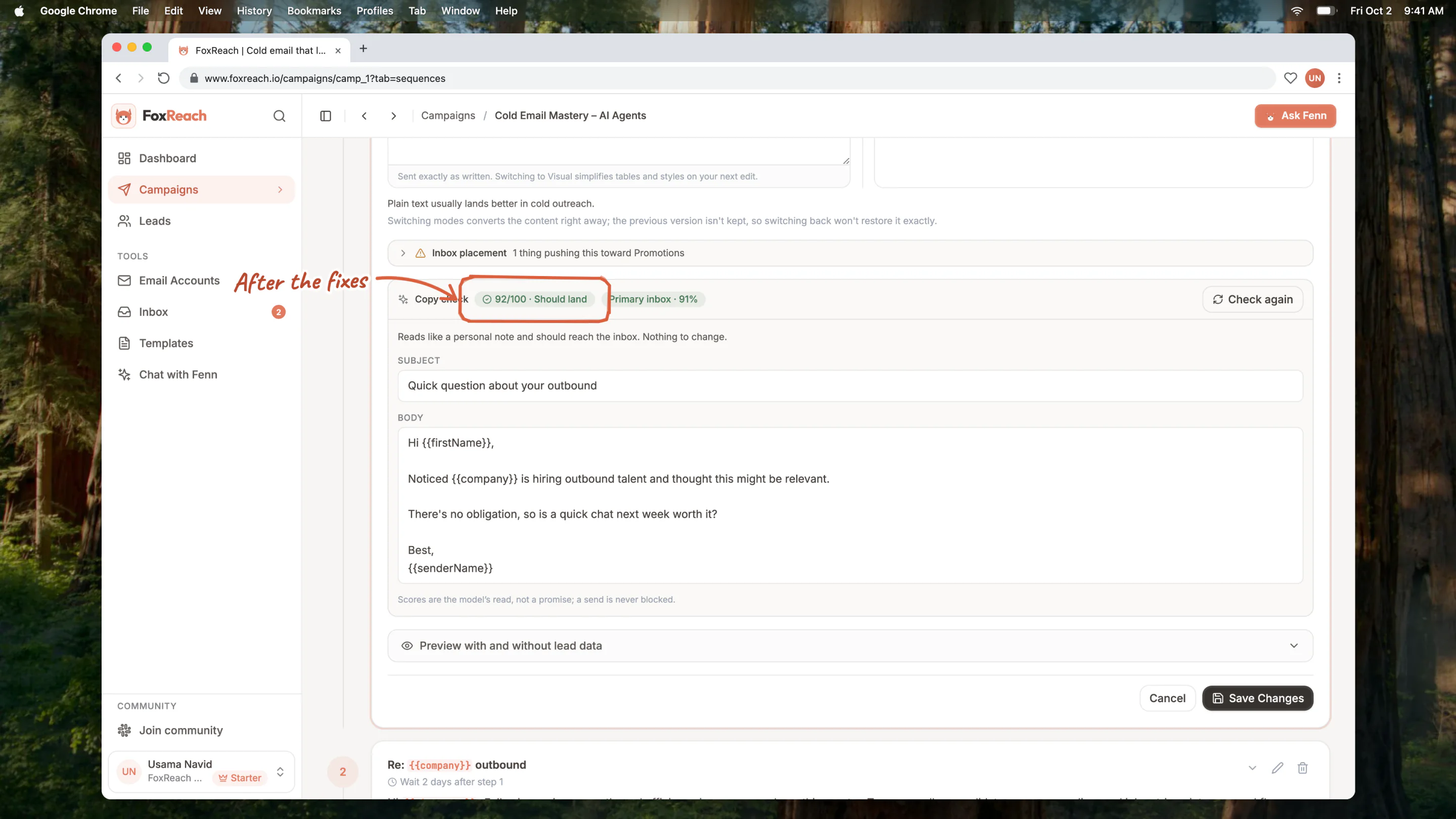Open Email Accounts tool
This screenshot has width=1456, height=819.
[x=201, y=281]
